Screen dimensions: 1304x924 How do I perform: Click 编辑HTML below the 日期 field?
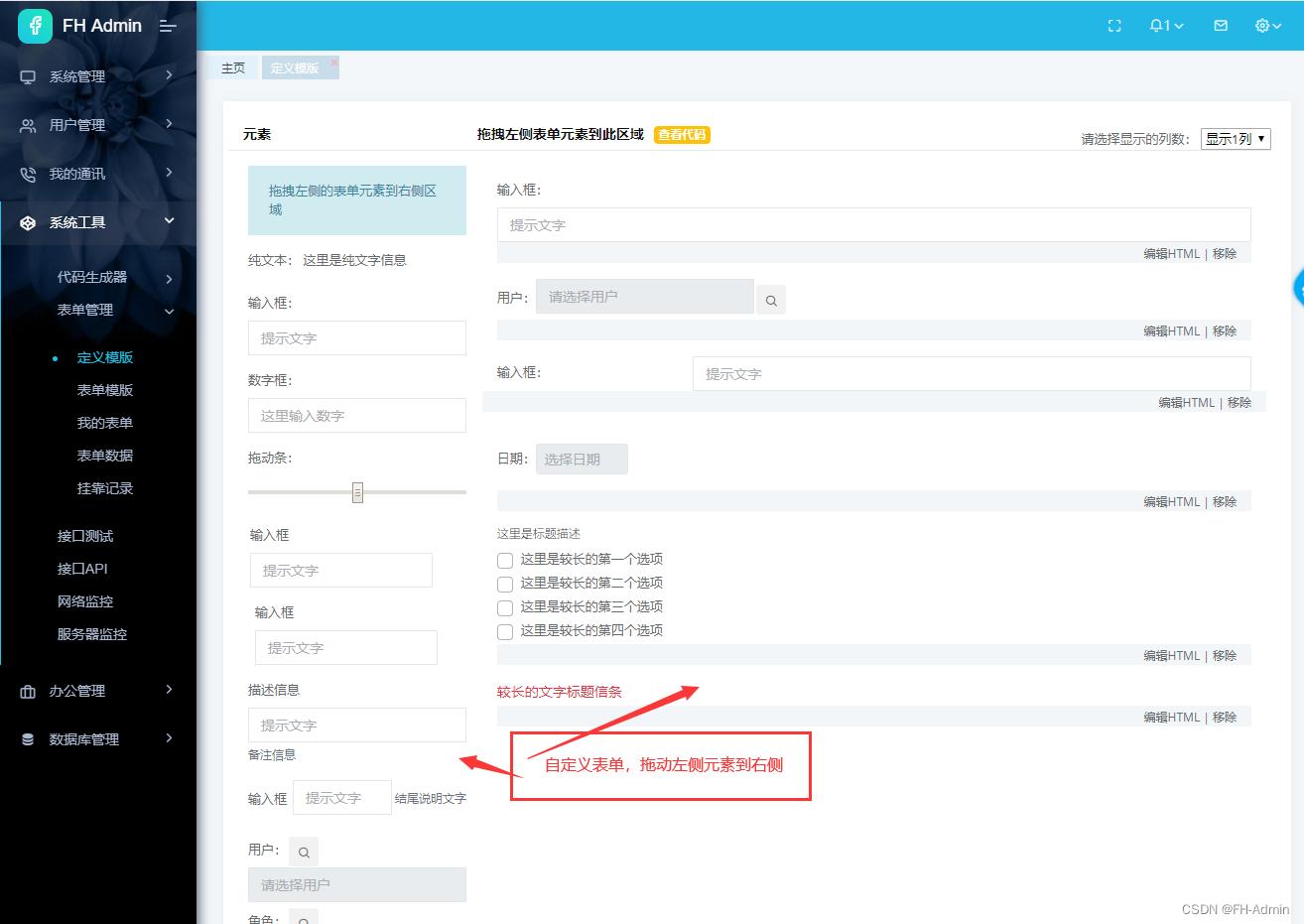(x=1172, y=502)
